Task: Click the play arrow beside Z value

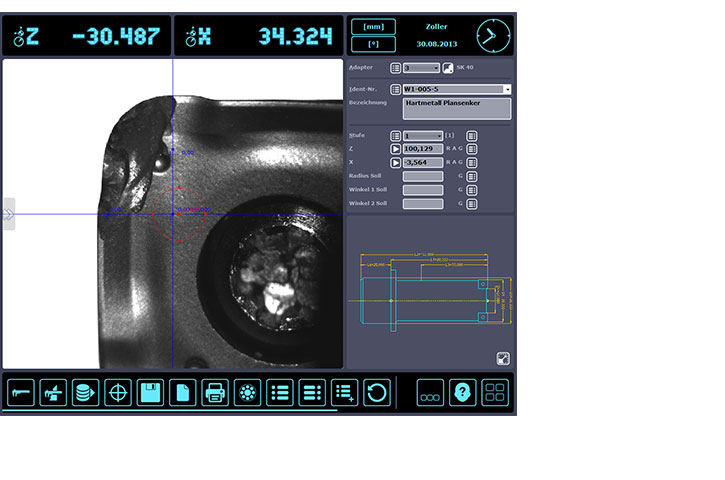Action: tap(396, 149)
